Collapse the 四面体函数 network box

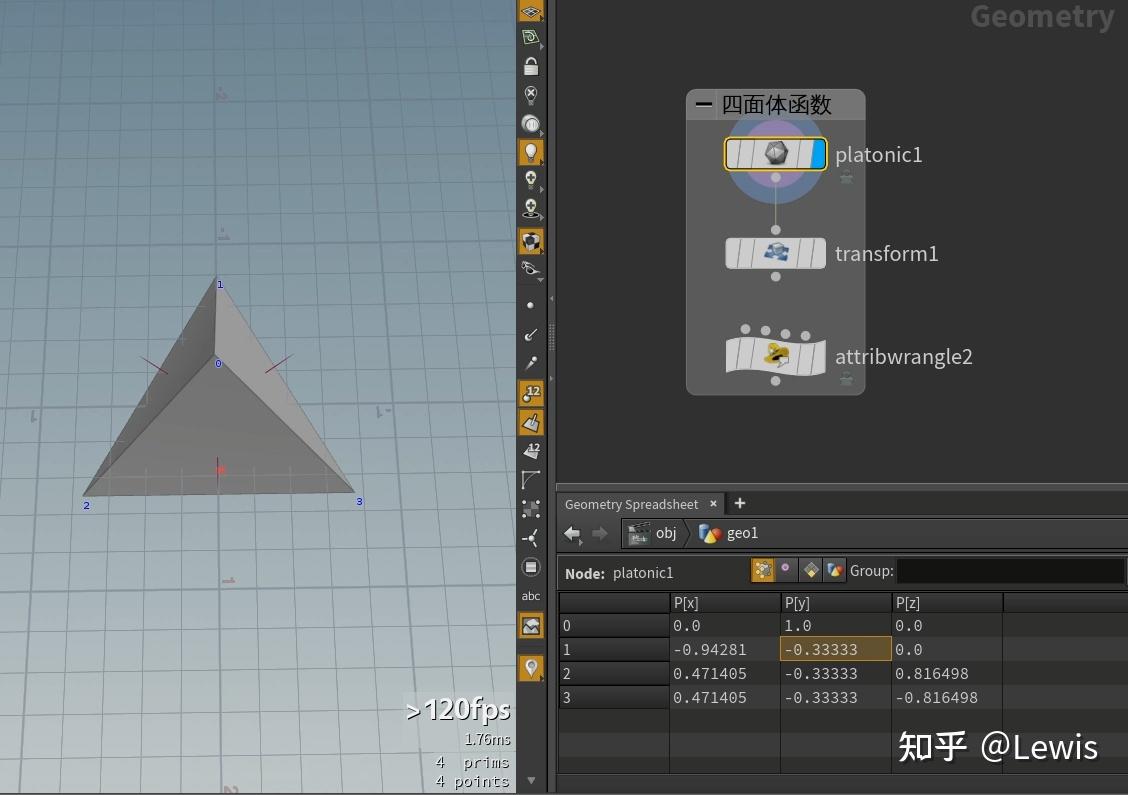[704, 104]
